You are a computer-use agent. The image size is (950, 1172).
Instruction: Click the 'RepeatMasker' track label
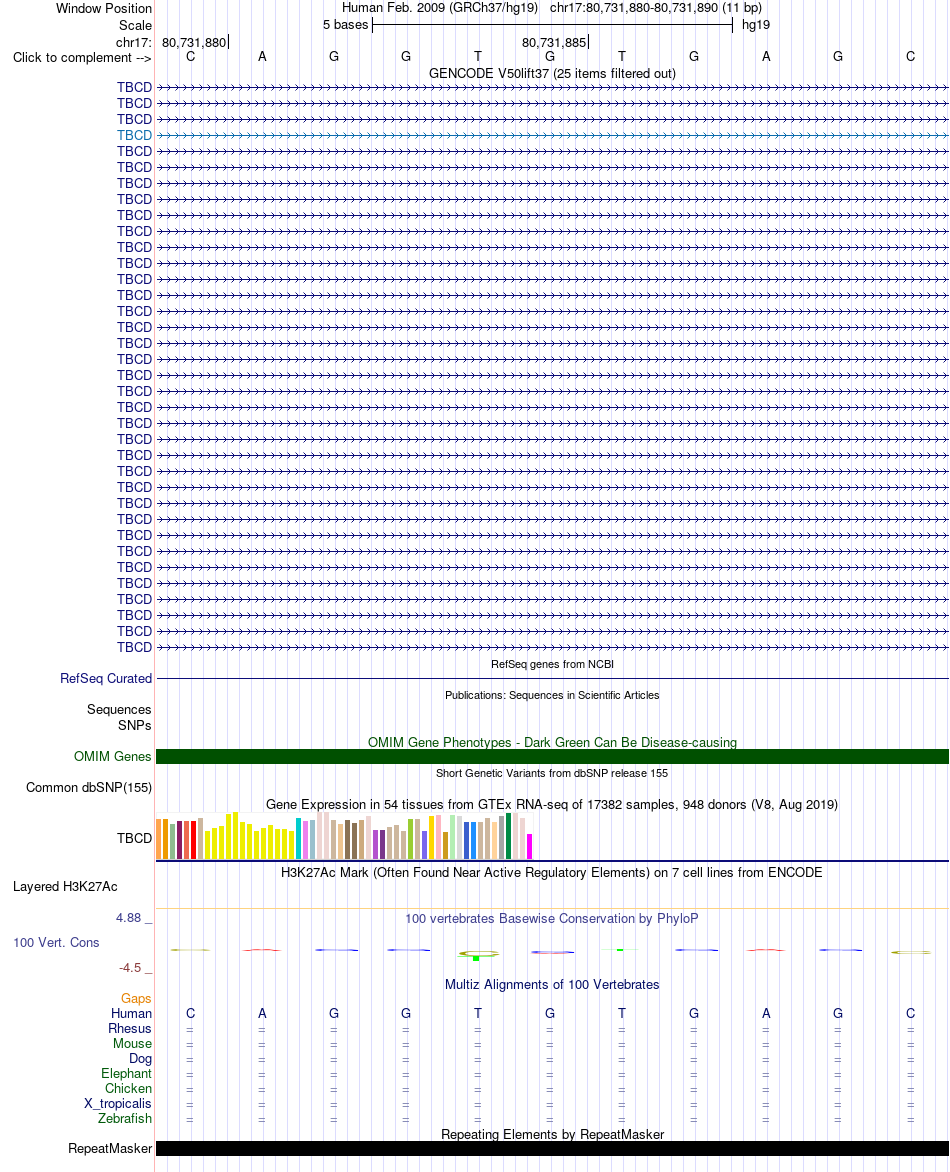point(110,1149)
